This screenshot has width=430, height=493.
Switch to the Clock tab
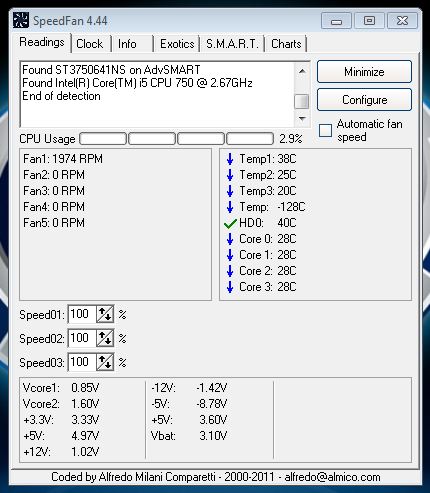click(x=90, y=44)
